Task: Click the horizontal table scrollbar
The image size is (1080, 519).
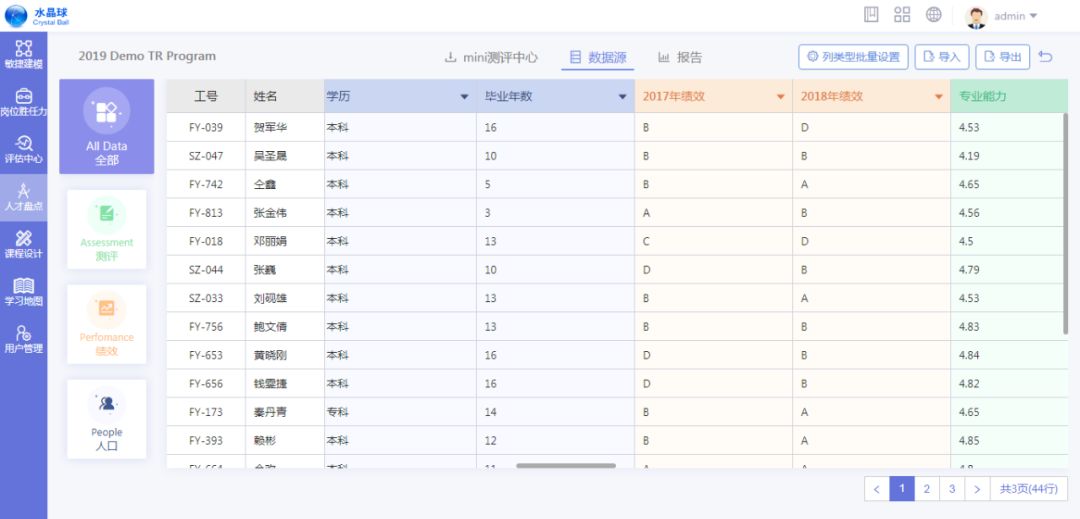Action: pos(566,465)
